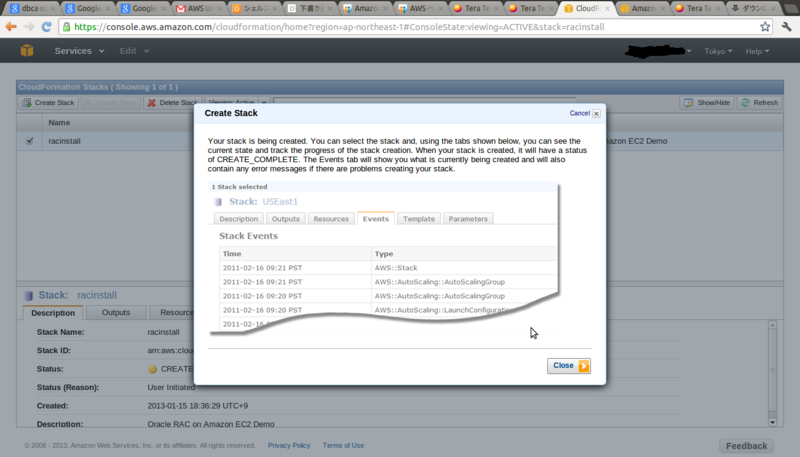Screen dimensions: 800x457
Task: Click Update Stack toolbar button
Action: [x=111, y=103]
